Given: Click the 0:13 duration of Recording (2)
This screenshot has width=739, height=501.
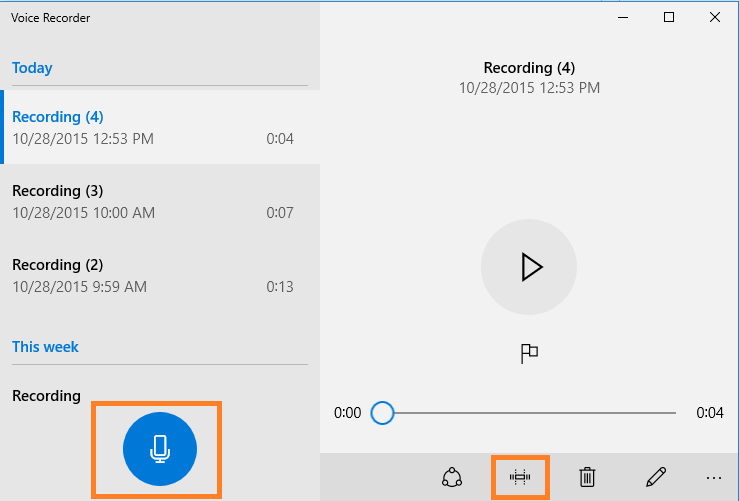Looking at the screenshot, I should coord(280,287).
